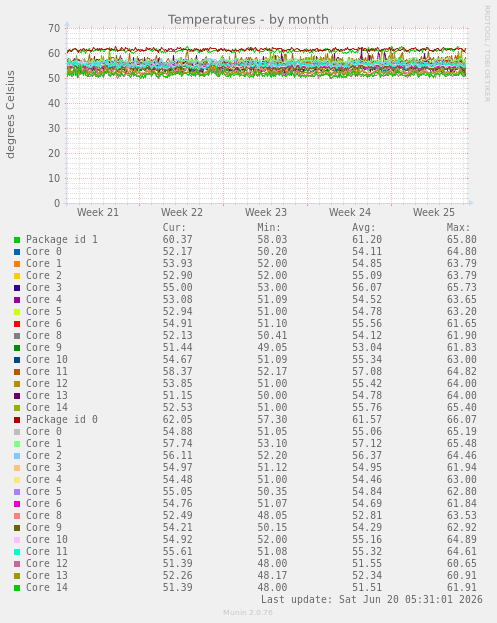Click the minimum value 48.17 of Core 13
497x623 pixels.
coord(272,576)
